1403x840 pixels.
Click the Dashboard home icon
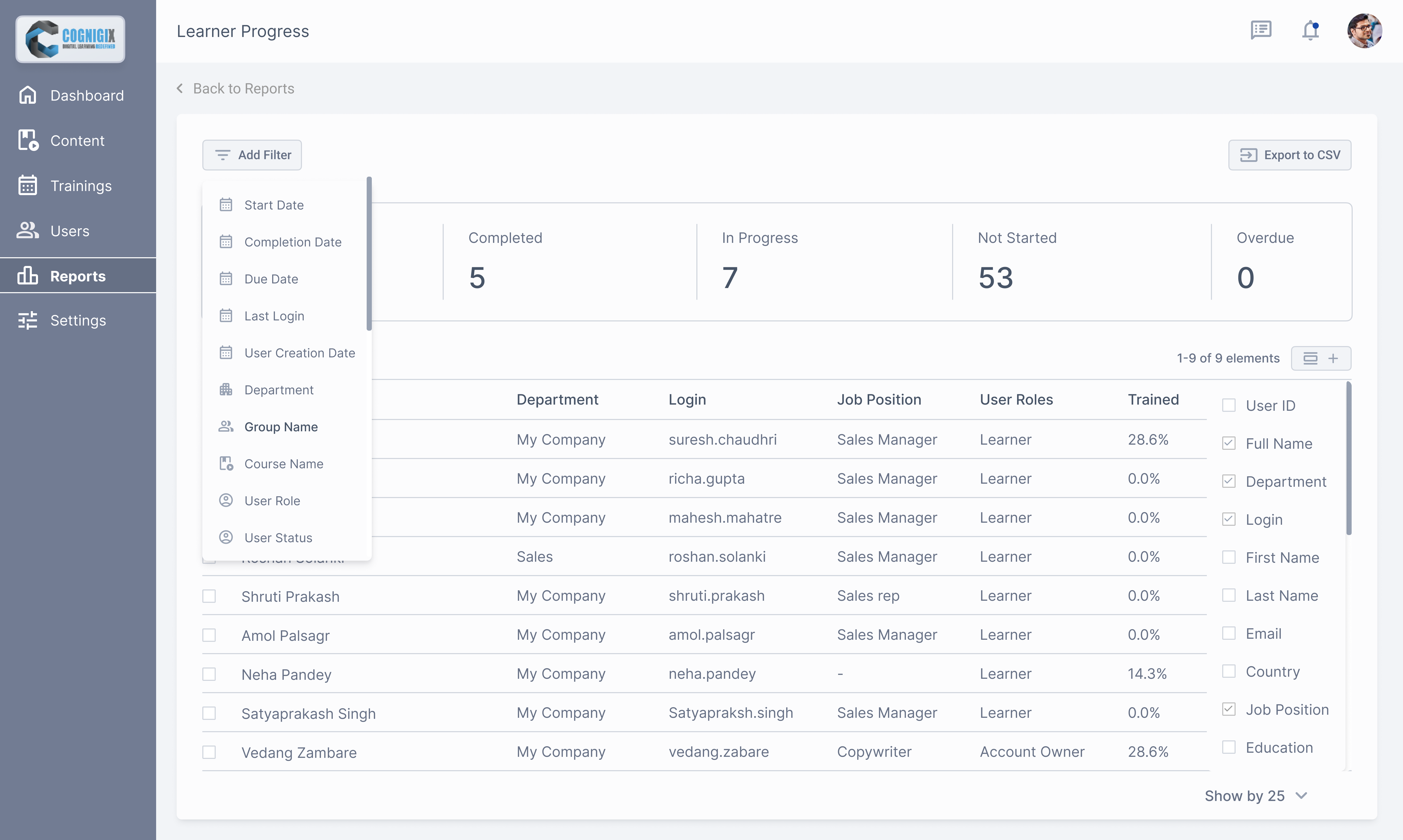[27, 95]
